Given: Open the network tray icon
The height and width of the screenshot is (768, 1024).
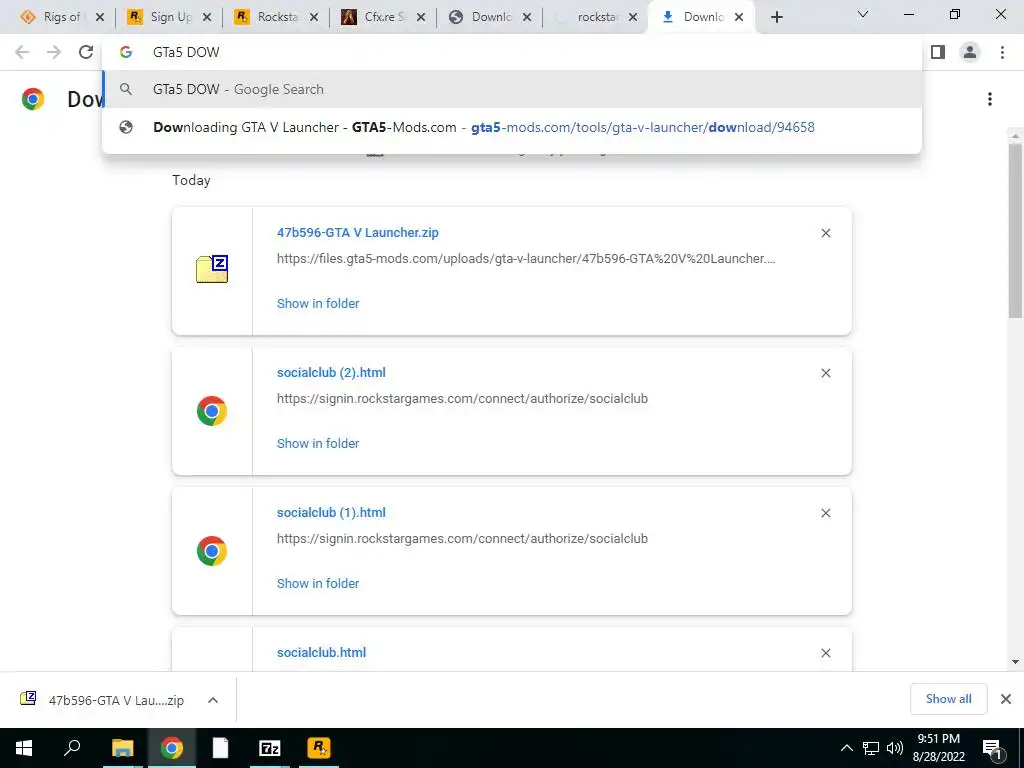Looking at the screenshot, I should coord(871,748).
